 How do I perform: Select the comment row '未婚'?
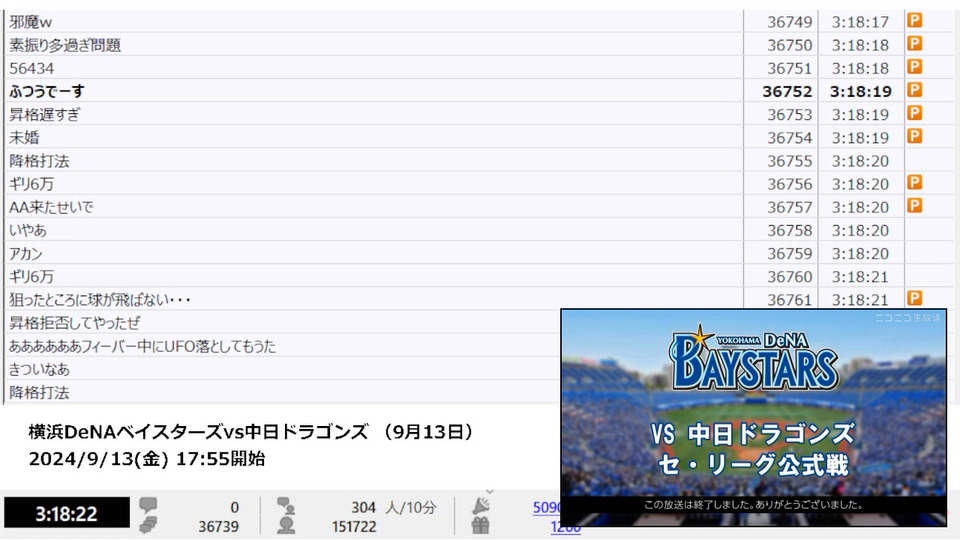[373, 138]
